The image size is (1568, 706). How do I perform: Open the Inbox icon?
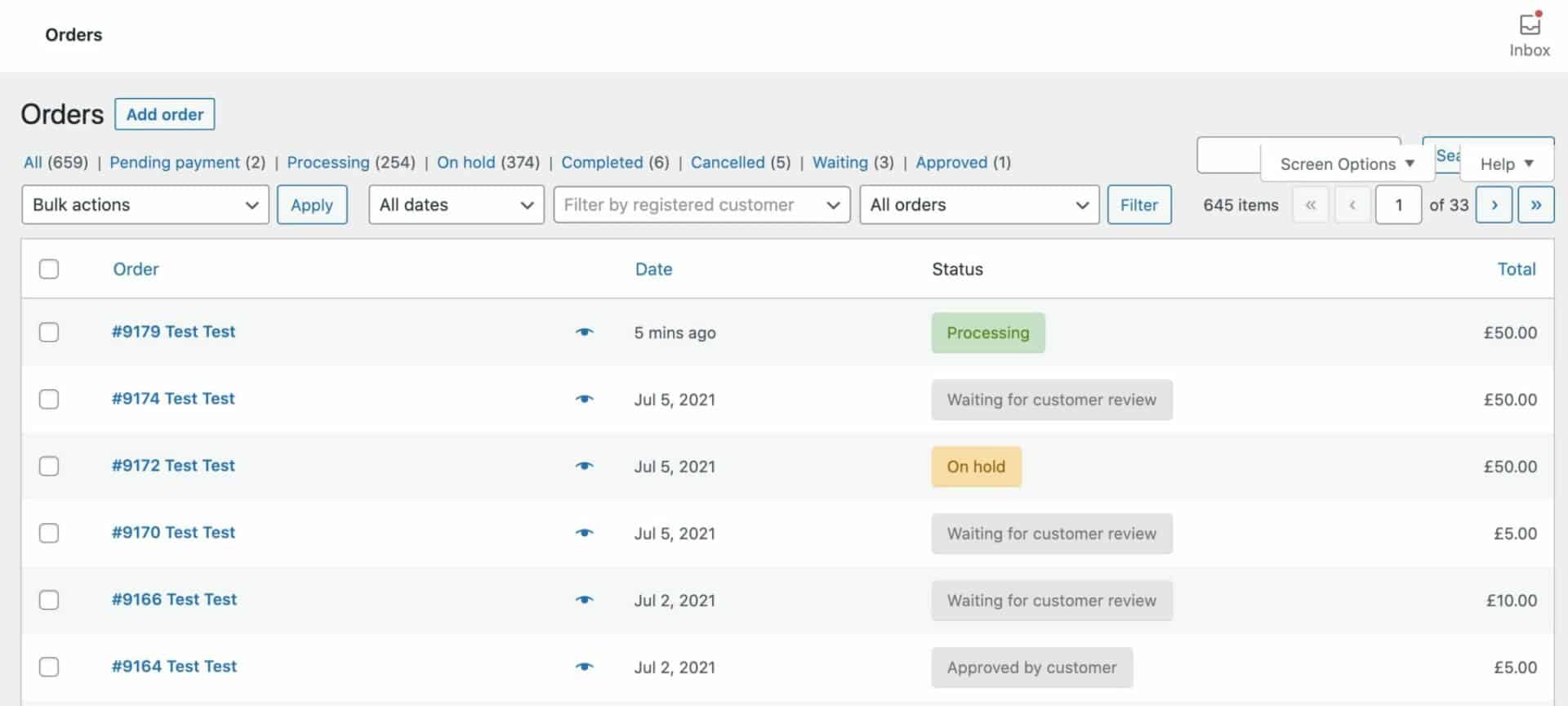1529,34
